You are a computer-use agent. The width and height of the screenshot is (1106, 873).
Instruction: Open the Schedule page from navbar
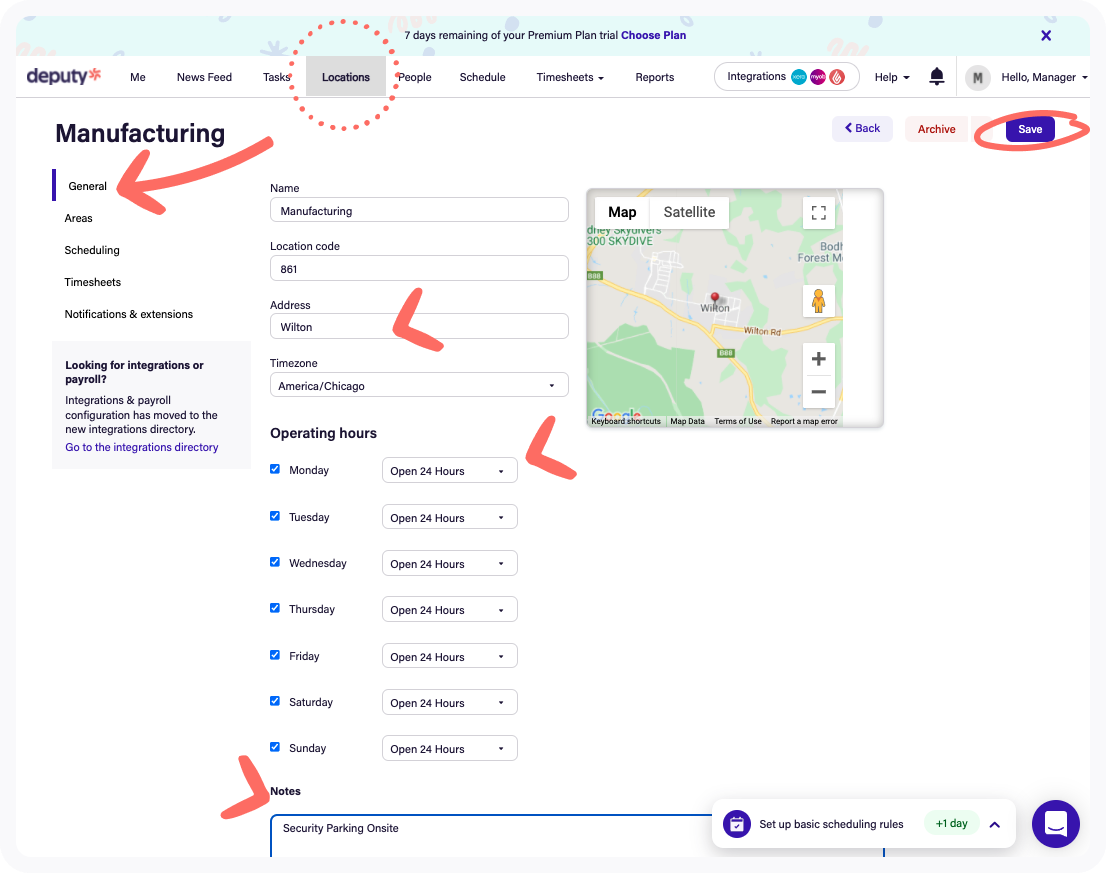coord(482,77)
